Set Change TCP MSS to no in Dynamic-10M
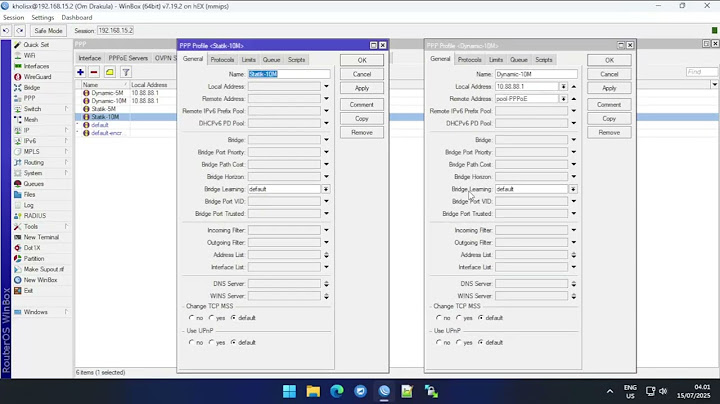 tap(439, 318)
